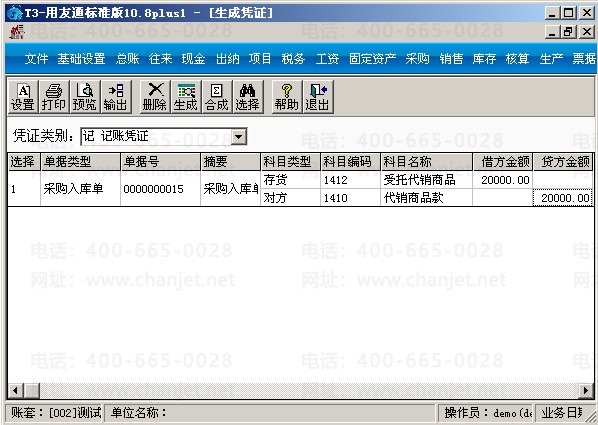Open the 文件 menu
The width and height of the screenshot is (598, 425).
37,59
